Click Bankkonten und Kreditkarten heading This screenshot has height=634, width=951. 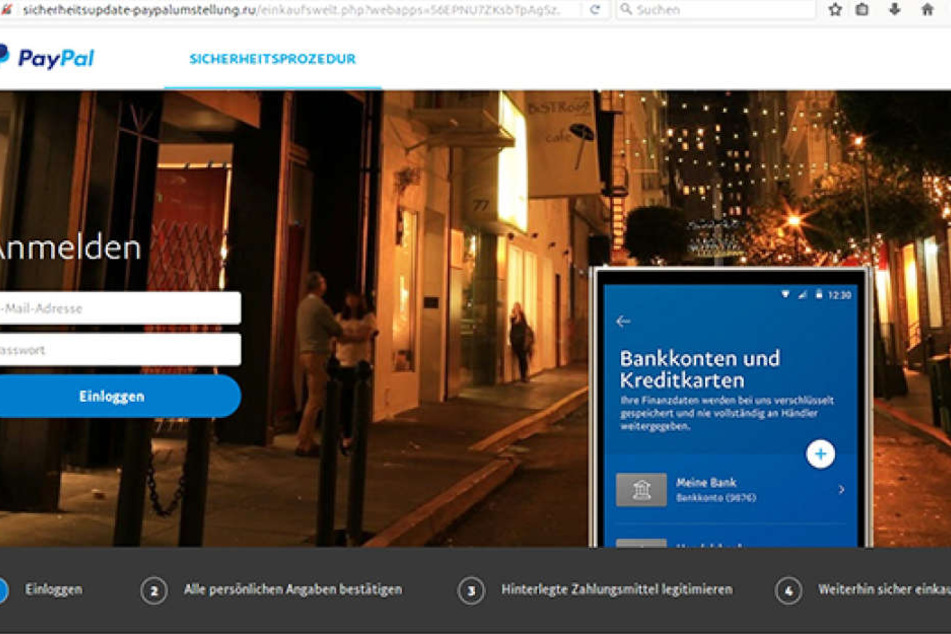[699, 369]
